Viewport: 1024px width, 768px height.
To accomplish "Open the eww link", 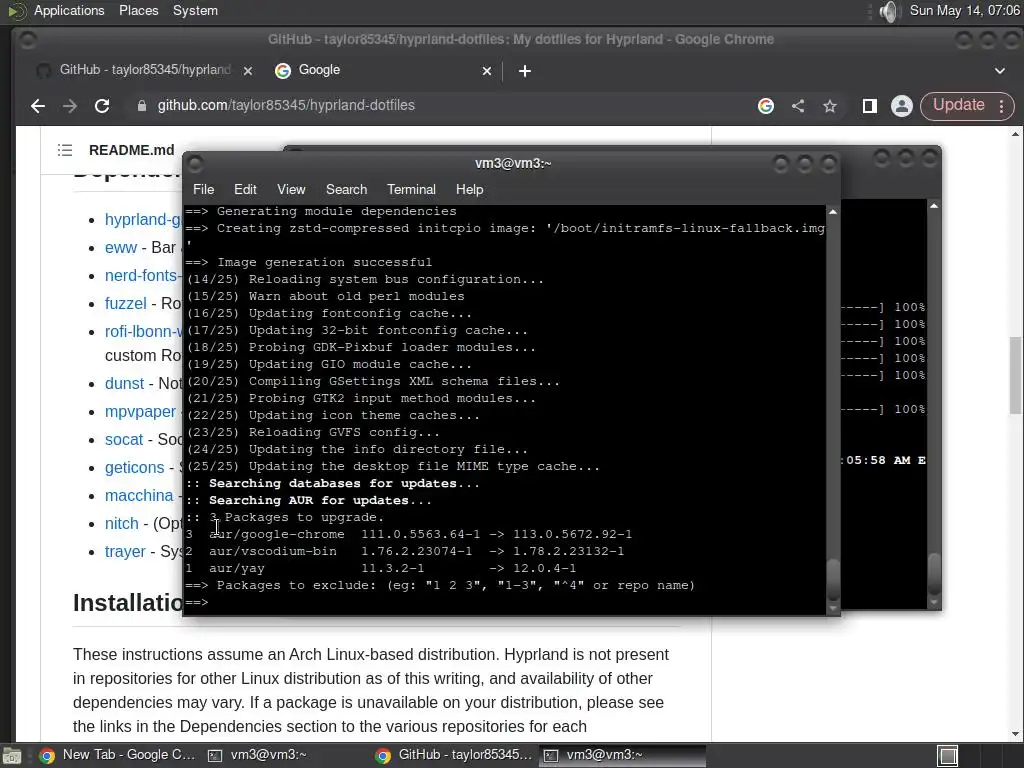I will pyautogui.click(x=121, y=248).
